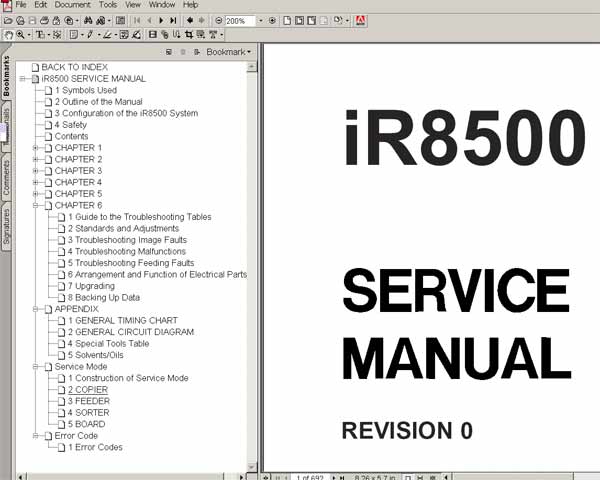Go to 4 Troubleshooting Malfunctions bookmark

click(x=127, y=251)
